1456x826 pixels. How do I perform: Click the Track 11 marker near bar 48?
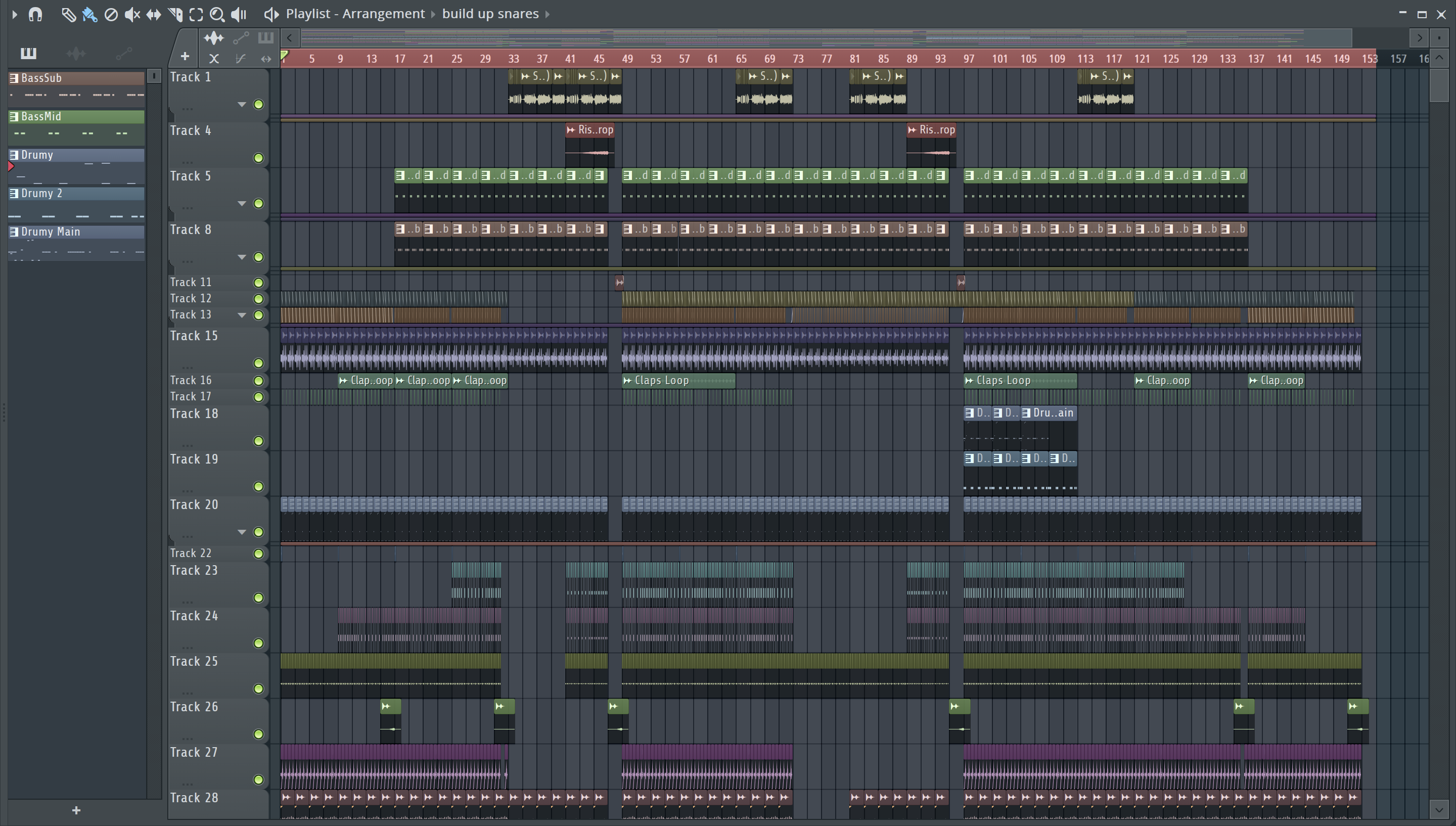point(619,282)
